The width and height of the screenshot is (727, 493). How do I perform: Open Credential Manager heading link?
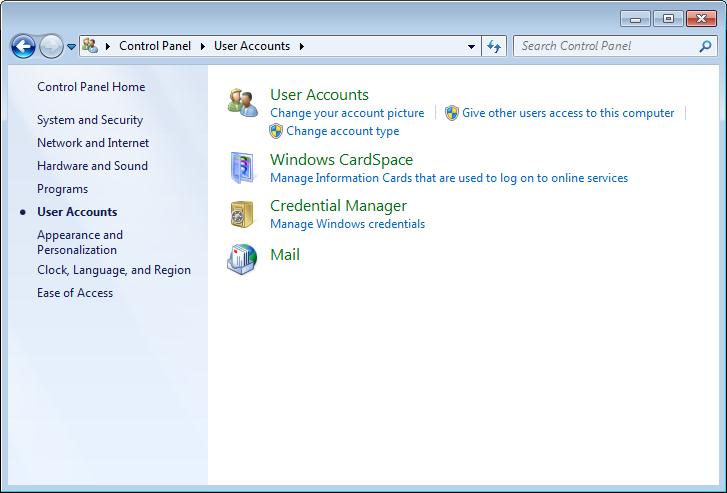[x=338, y=205]
